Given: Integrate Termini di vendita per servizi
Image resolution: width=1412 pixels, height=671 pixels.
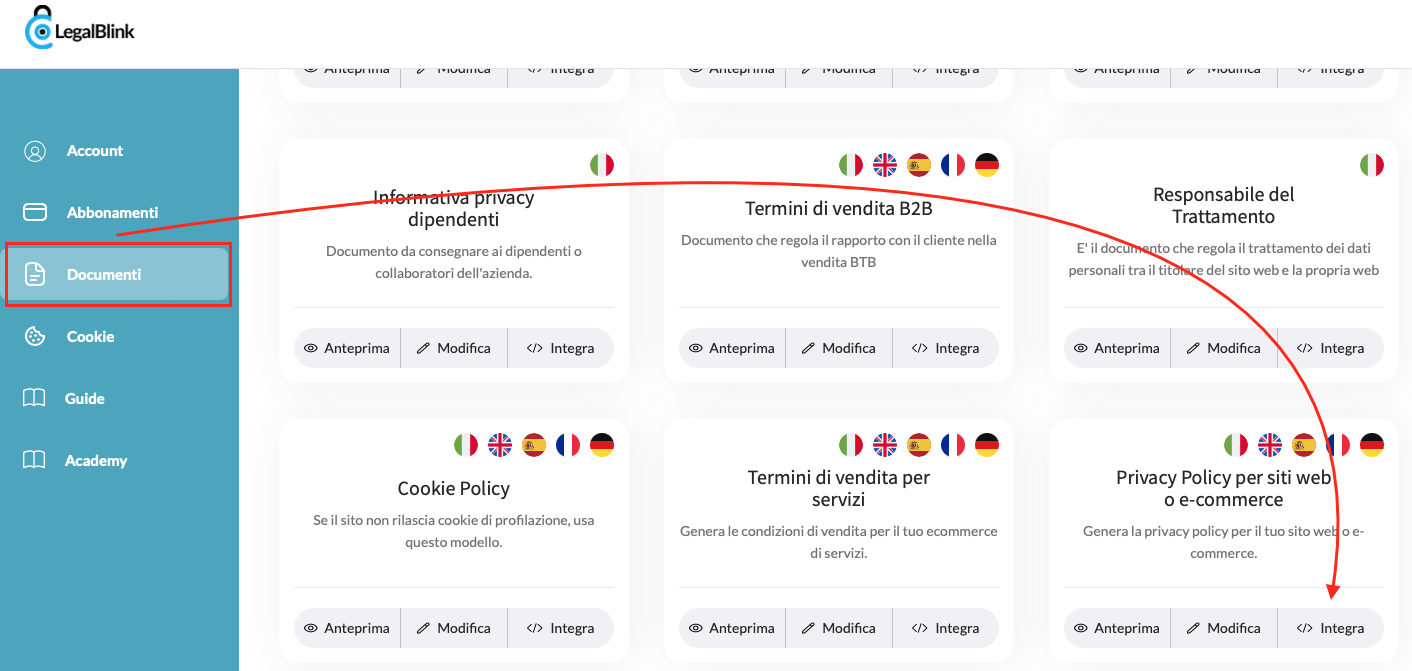Looking at the screenshot, I should click(x=945, y=627).
